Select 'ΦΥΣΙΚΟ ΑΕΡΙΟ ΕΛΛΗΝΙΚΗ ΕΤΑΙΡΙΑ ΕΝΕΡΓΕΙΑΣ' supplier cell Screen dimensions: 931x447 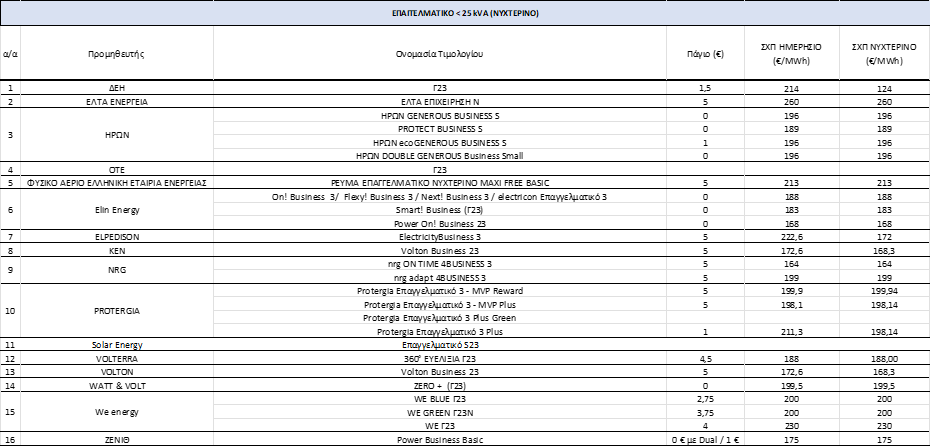coord(116,183)
